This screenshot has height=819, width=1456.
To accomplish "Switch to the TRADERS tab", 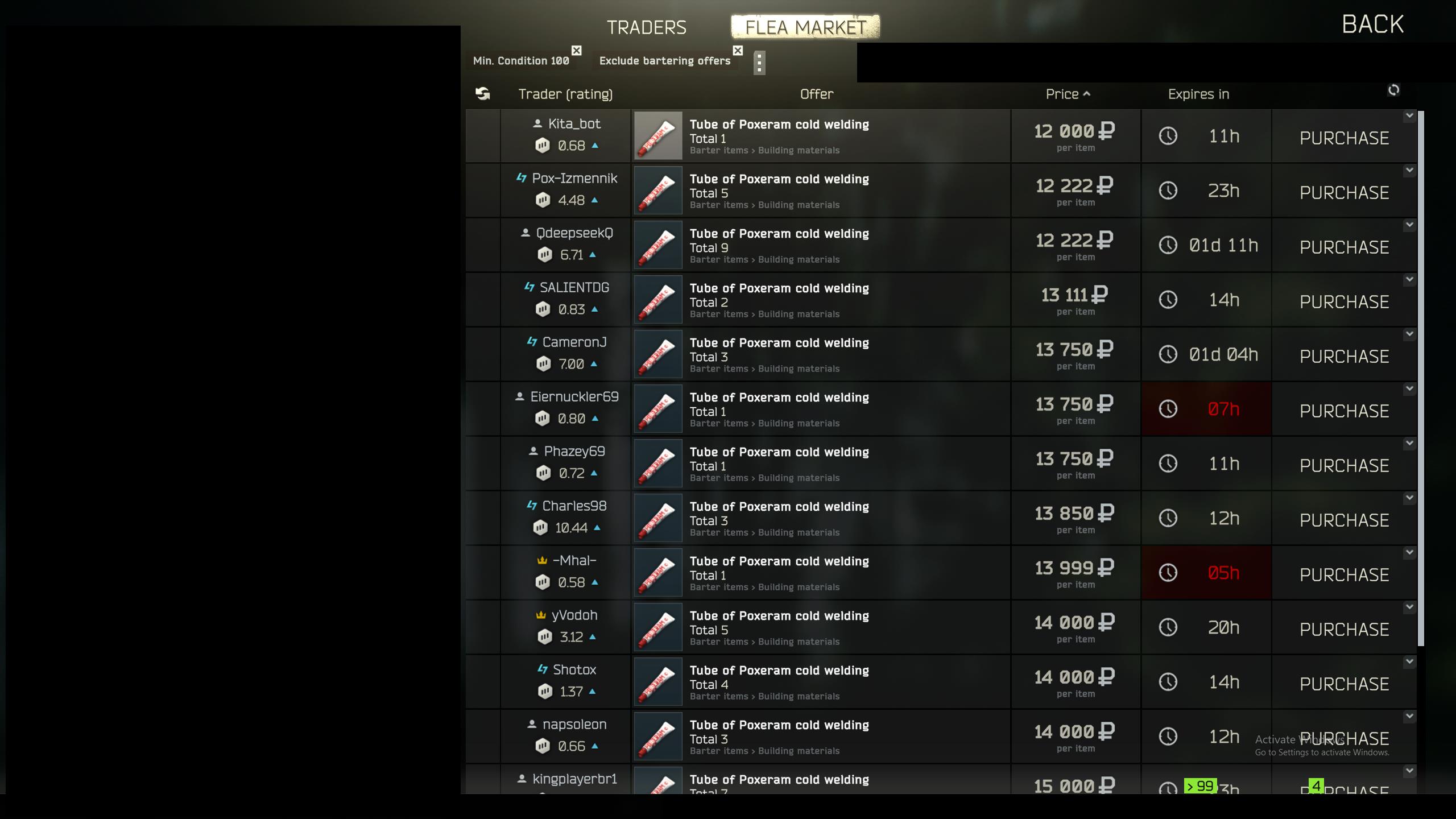I will [647, 27].
